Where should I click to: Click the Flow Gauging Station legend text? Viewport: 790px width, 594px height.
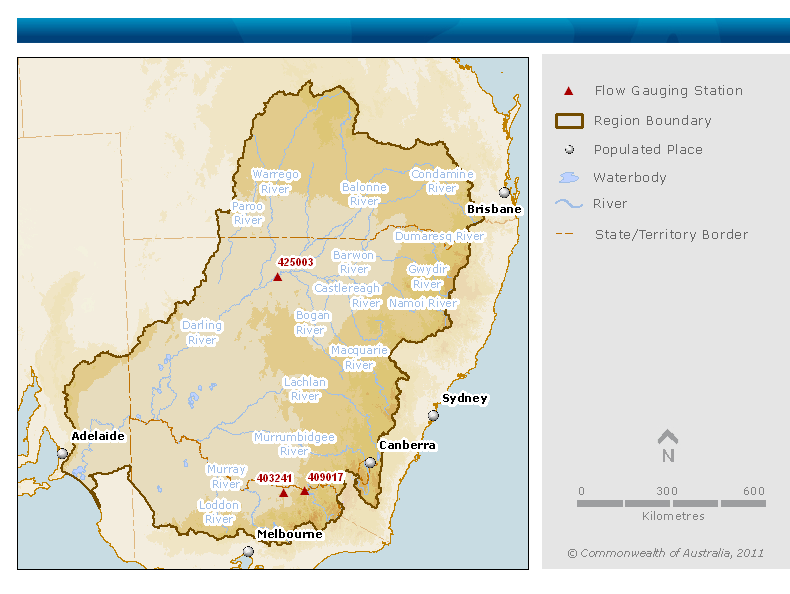[669, 91]
